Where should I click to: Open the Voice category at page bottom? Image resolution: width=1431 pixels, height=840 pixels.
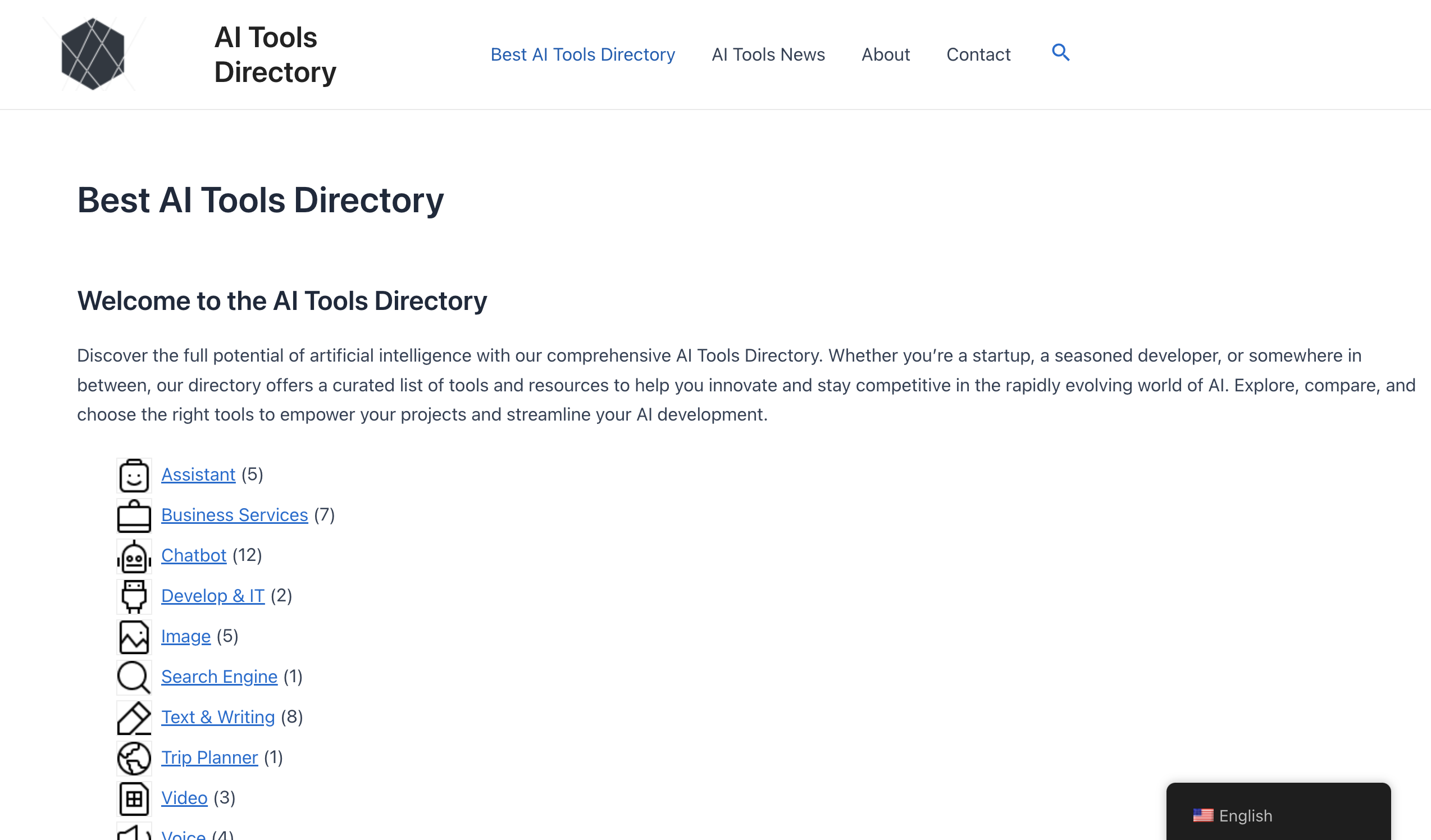coord(183,836)
